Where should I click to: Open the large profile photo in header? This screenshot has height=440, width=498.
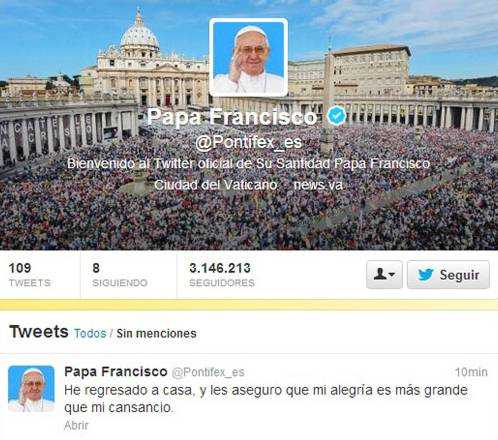click(248, 58)
